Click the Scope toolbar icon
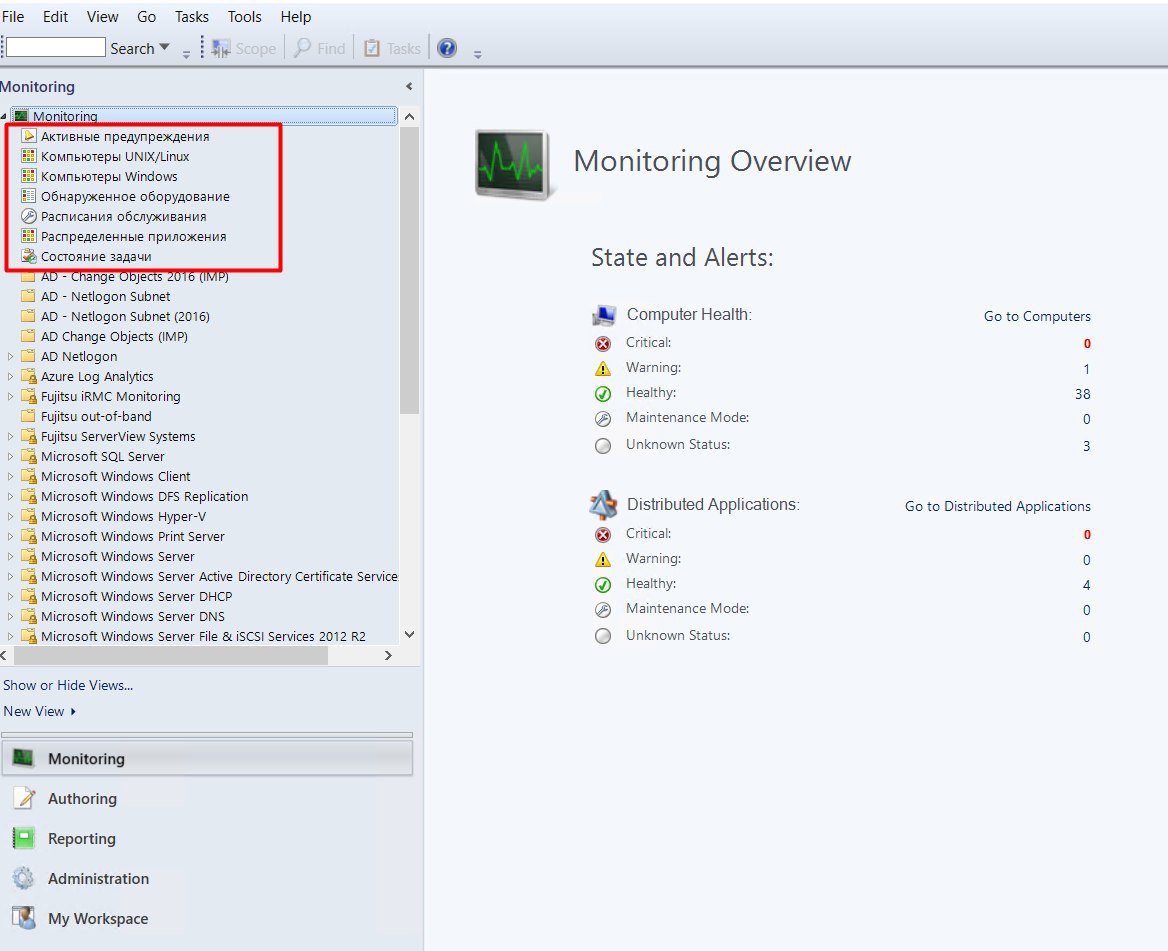1168x951 pixels. 221,48
